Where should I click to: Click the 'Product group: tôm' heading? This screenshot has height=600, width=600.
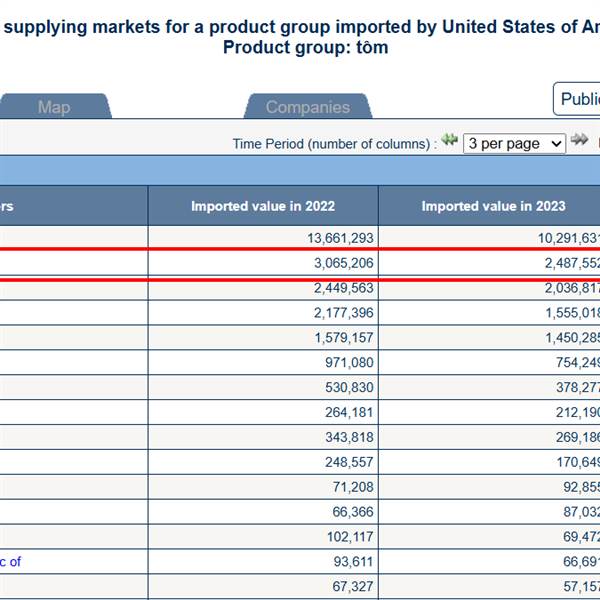click(x=306, y=48)
